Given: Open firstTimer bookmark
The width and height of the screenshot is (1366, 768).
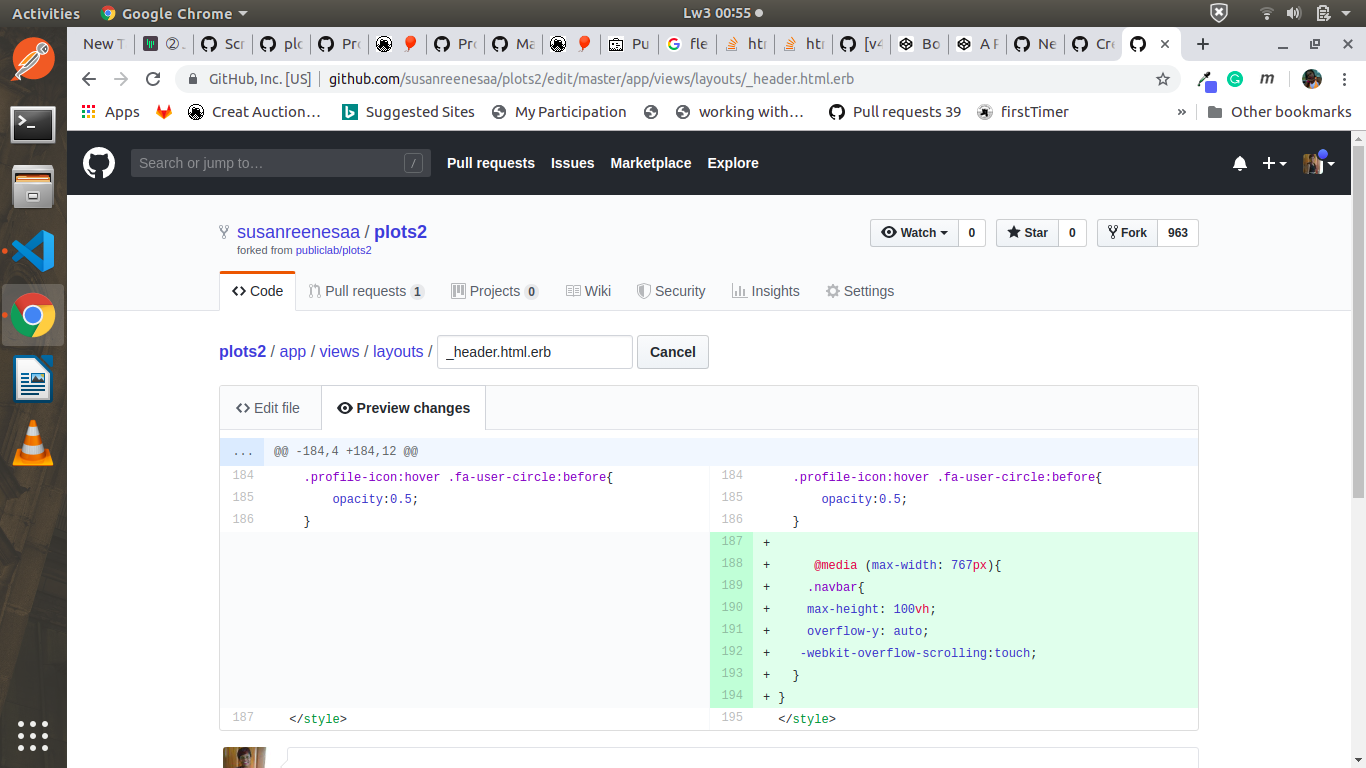Looking at the screenshot, I should (x=1022, y=112).
